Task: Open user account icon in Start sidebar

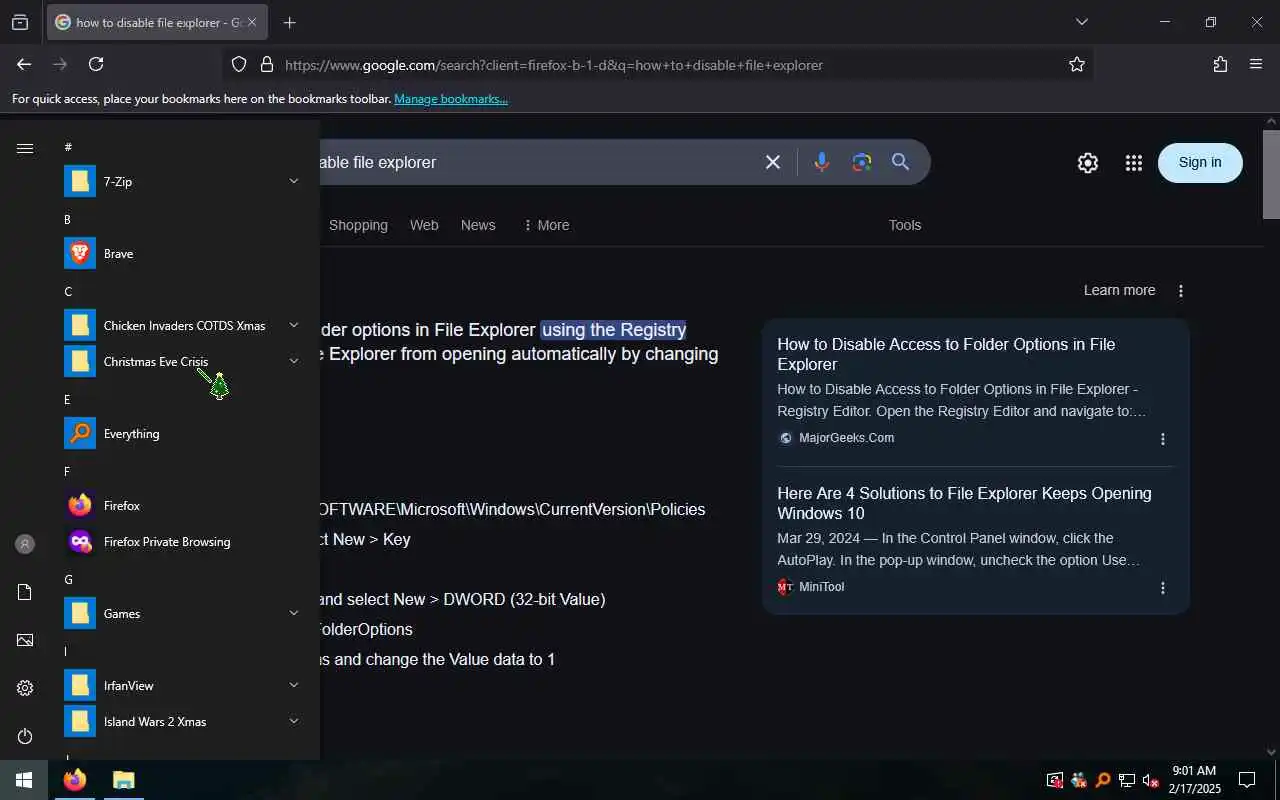Action: pos(25,544)
